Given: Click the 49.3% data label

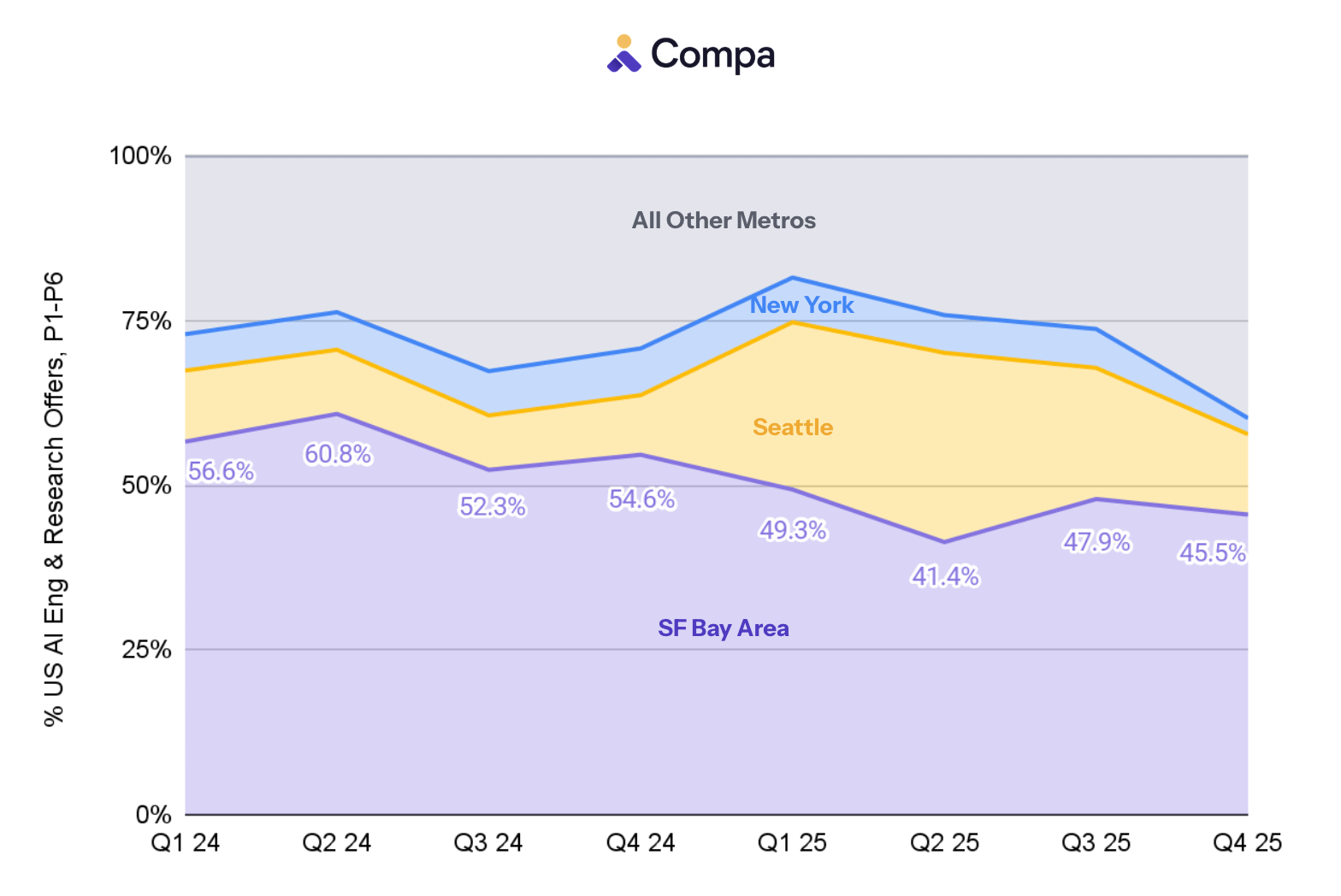Looking at the screenshot, I should point(793,530).
